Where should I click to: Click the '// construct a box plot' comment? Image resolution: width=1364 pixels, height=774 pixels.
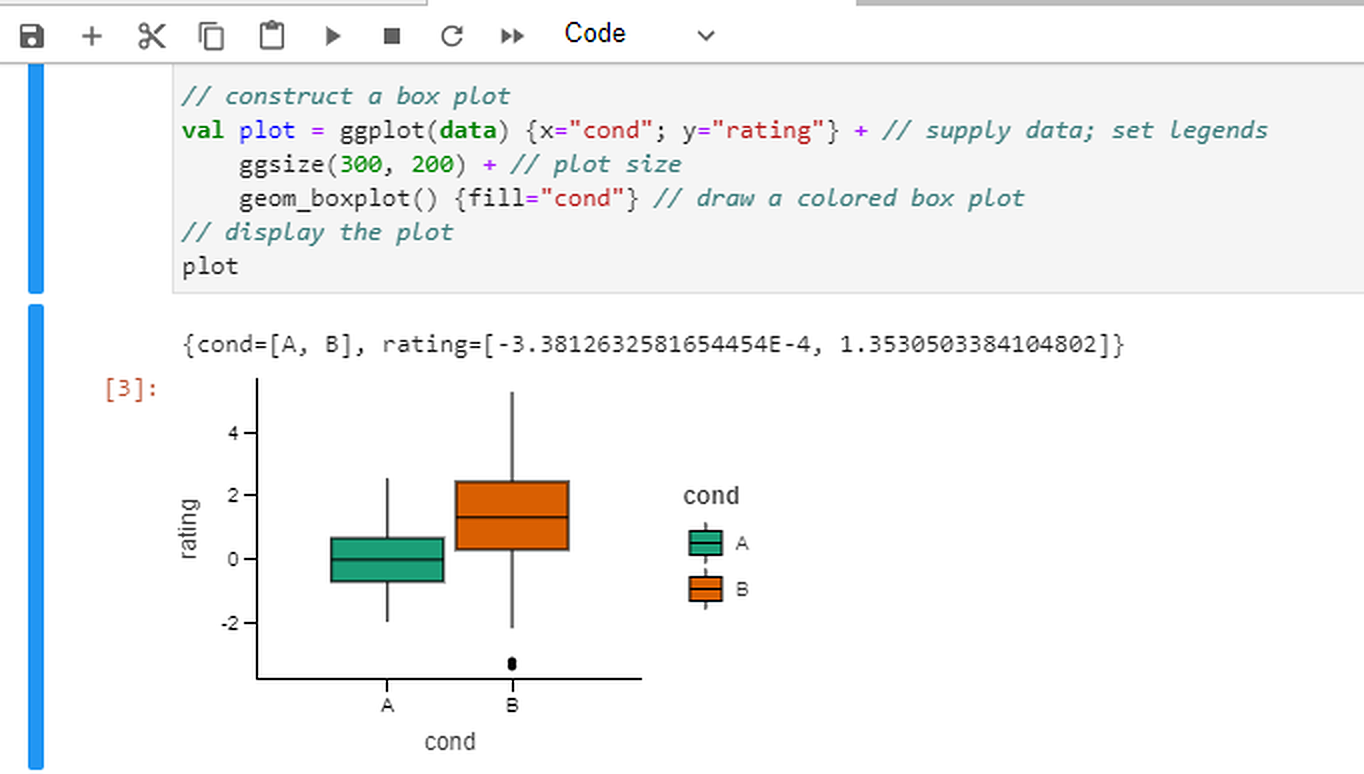pos(346,96)
